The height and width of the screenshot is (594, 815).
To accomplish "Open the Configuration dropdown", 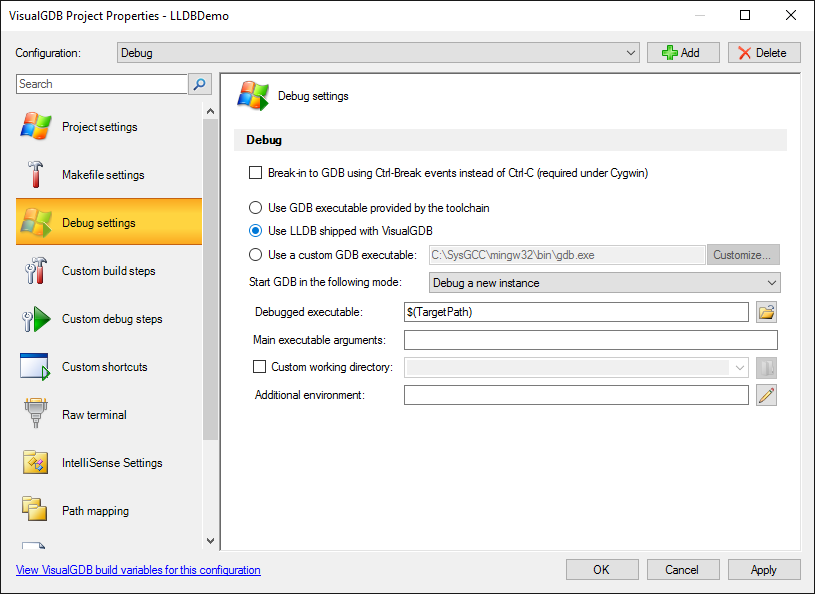I will click(378, 53).
